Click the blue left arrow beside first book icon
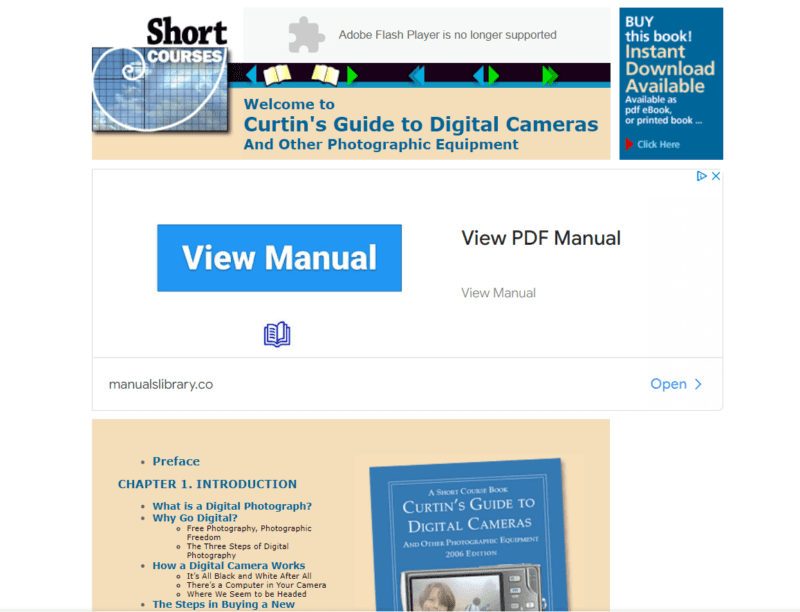Screen dimensions: 800x612 251,75
